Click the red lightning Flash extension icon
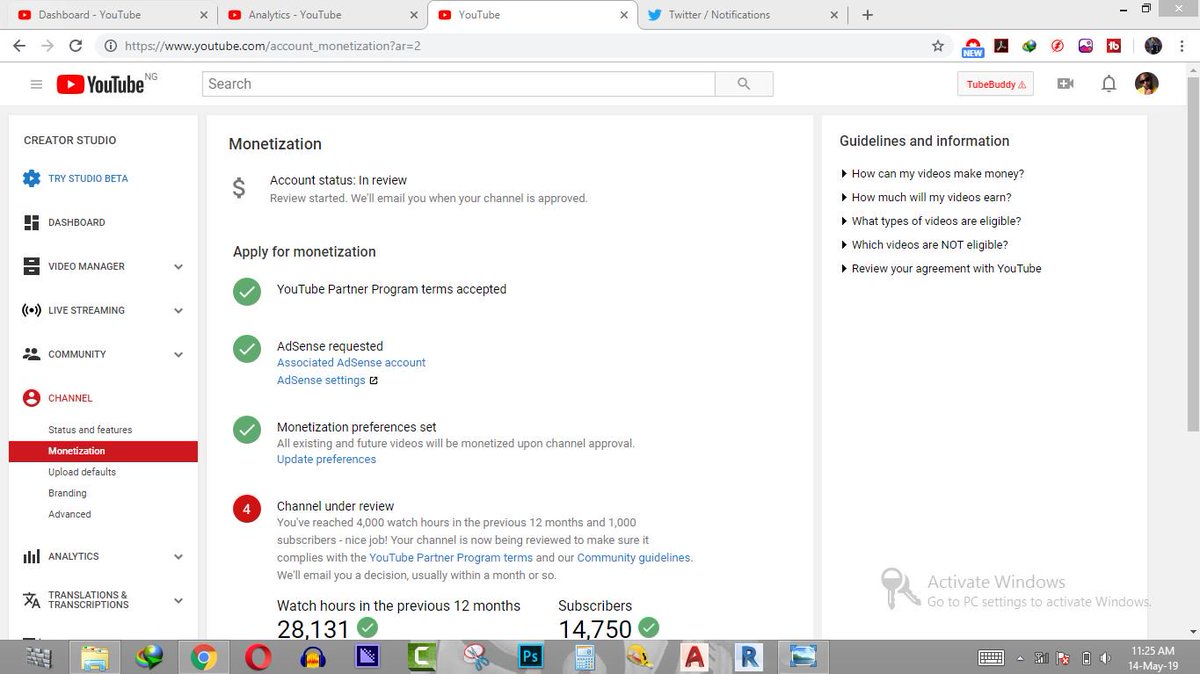Screen dimensions: 1200x674 click(1058, 46)
